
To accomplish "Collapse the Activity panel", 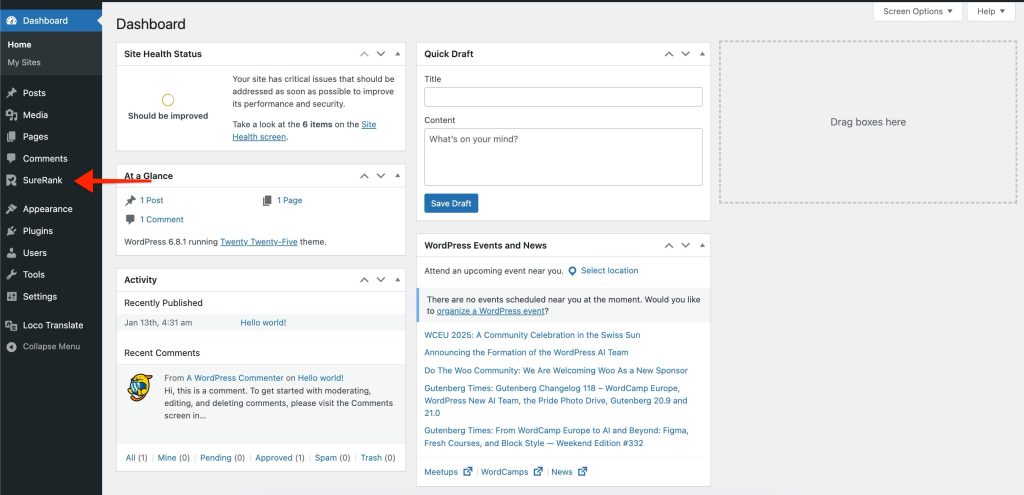I will click(x=397, y=280).
